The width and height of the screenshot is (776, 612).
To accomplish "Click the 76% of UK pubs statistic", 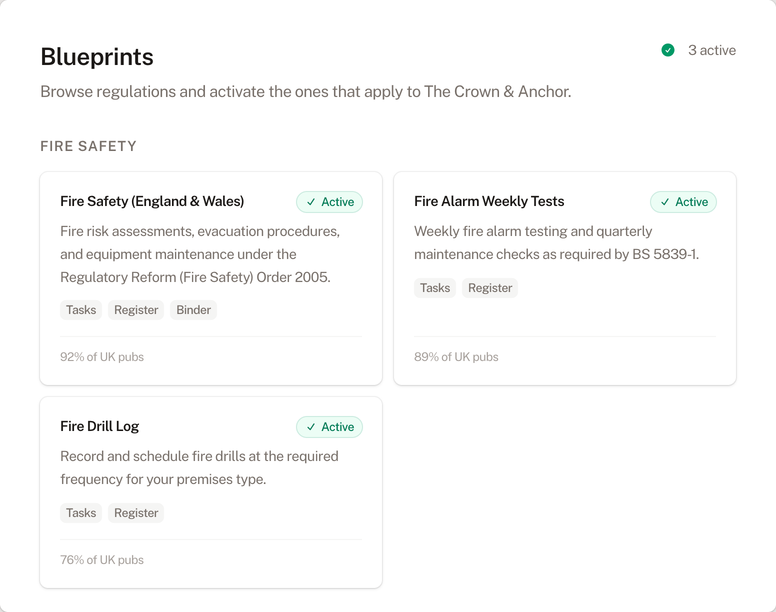I will point(102,560).
